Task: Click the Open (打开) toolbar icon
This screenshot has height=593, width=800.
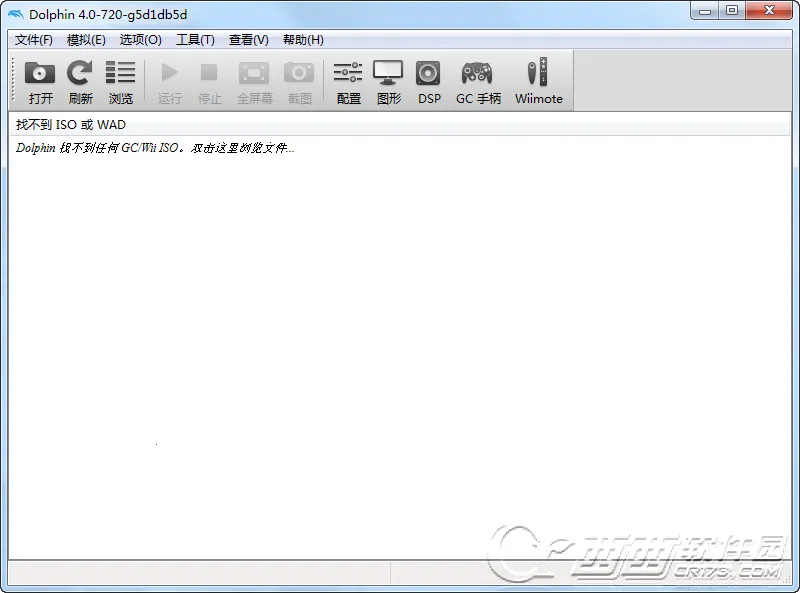Action: tap(40, 74)
